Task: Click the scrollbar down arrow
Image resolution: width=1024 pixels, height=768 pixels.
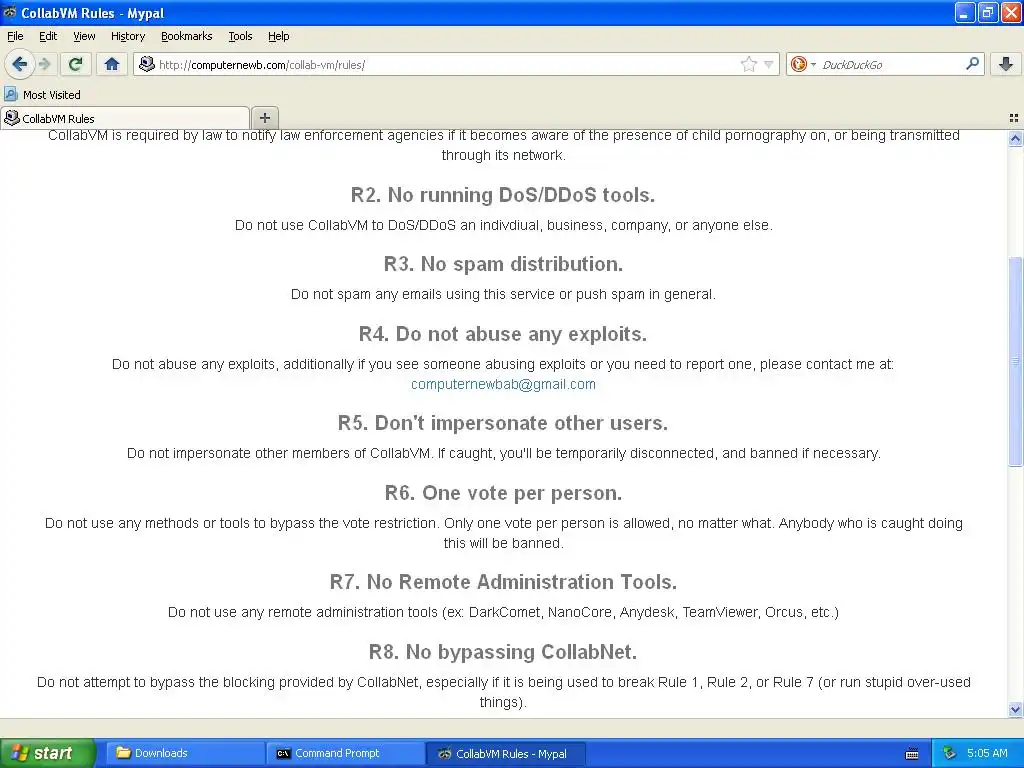Action: [1015, 709]
